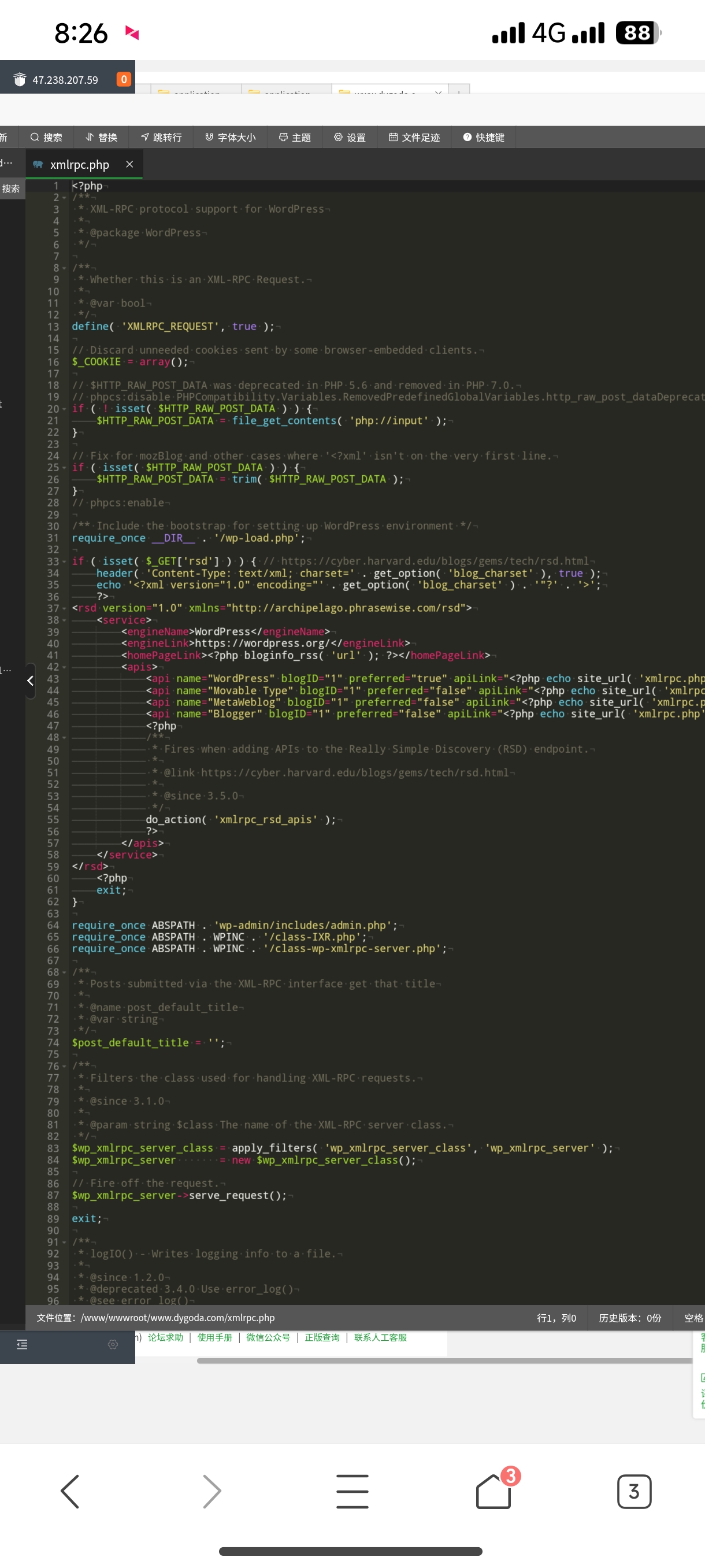Click do_action 'xmlrpc_rsd_apis' line

click(x=241, y=820)
